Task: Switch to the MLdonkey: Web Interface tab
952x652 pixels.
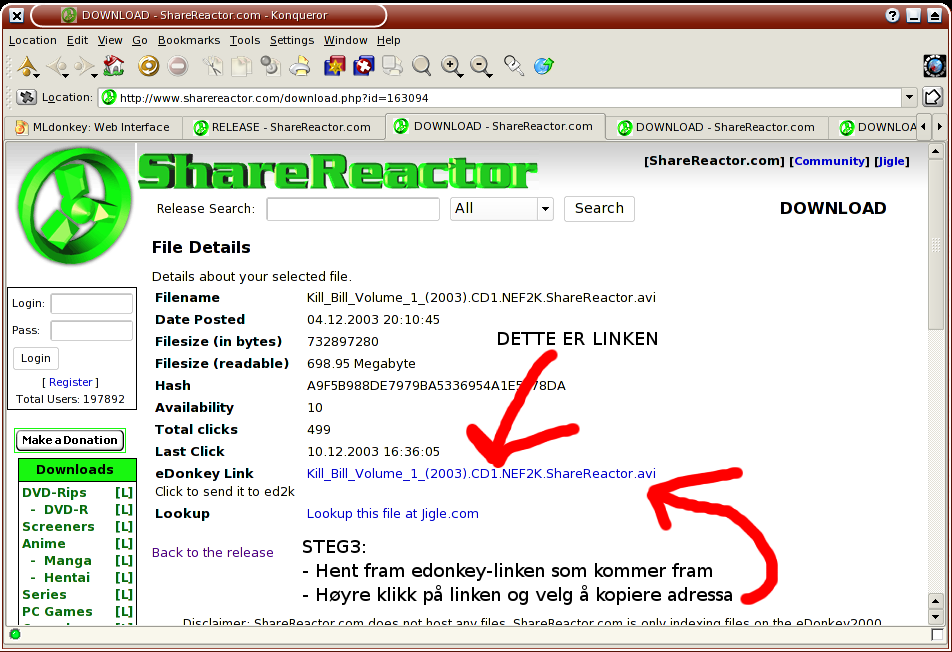Action: pyautogui.click(x=92, y=127)
